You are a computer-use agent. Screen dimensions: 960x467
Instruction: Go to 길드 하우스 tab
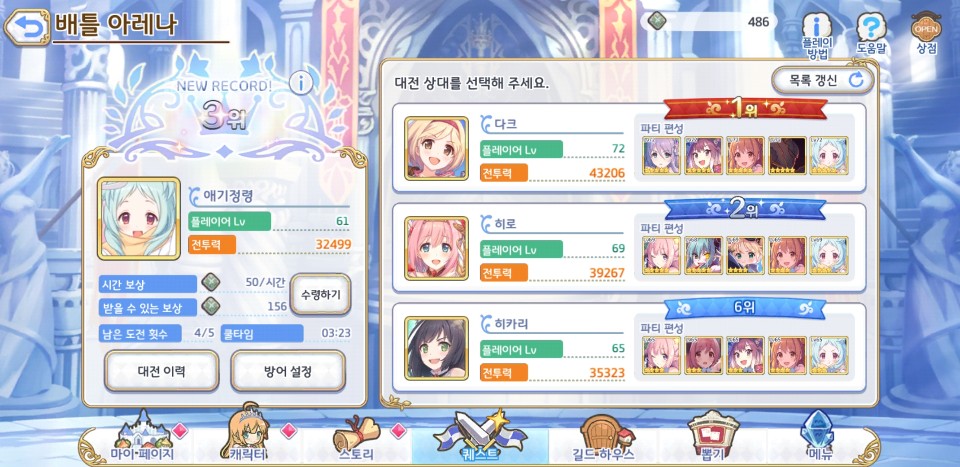click(600, 438)
